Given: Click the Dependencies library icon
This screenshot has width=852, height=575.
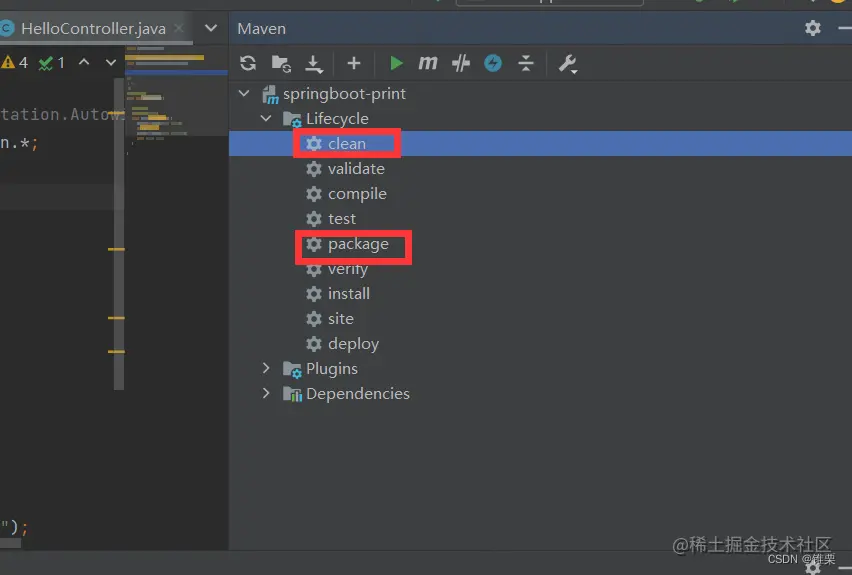Looking at the screenshot, I should point(292,394).
